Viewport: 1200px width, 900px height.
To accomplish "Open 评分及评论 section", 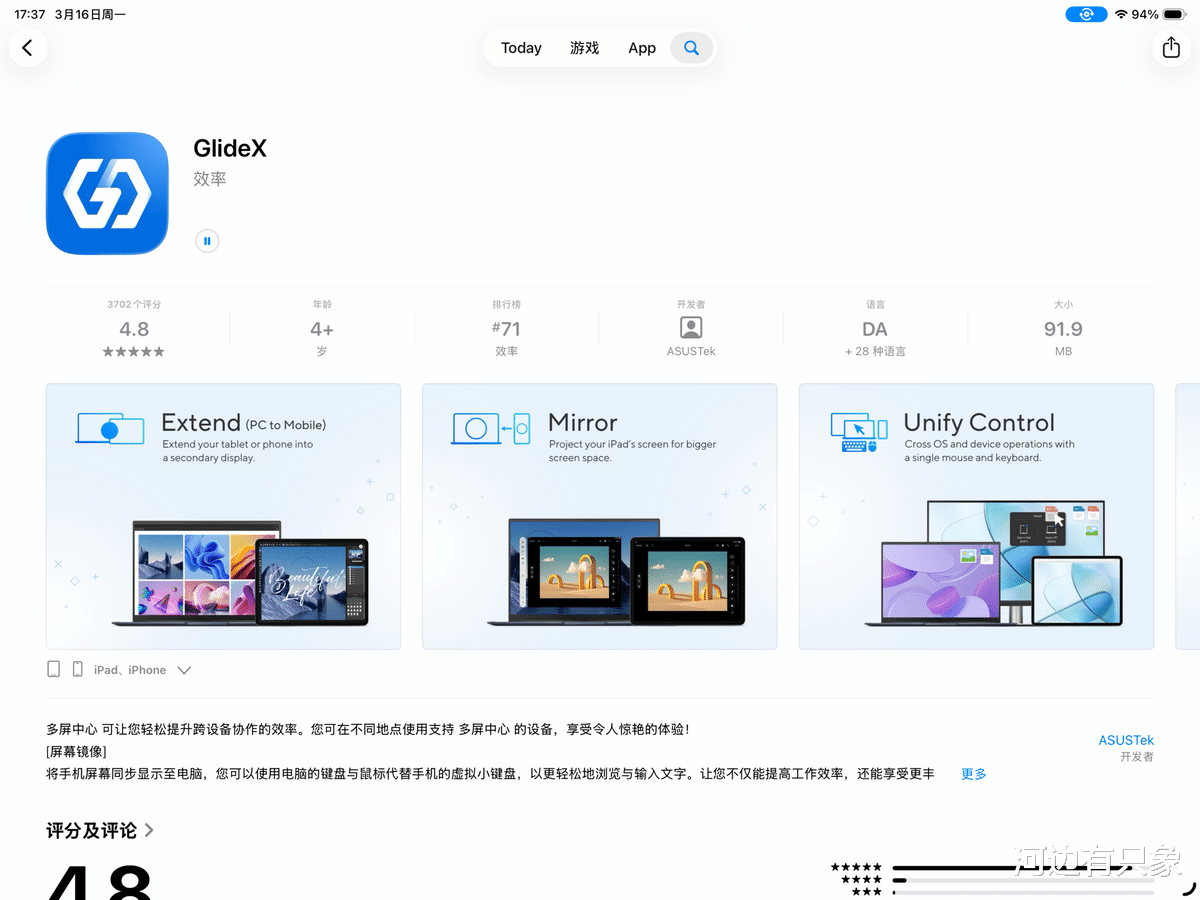I will [x=100, y=830].
